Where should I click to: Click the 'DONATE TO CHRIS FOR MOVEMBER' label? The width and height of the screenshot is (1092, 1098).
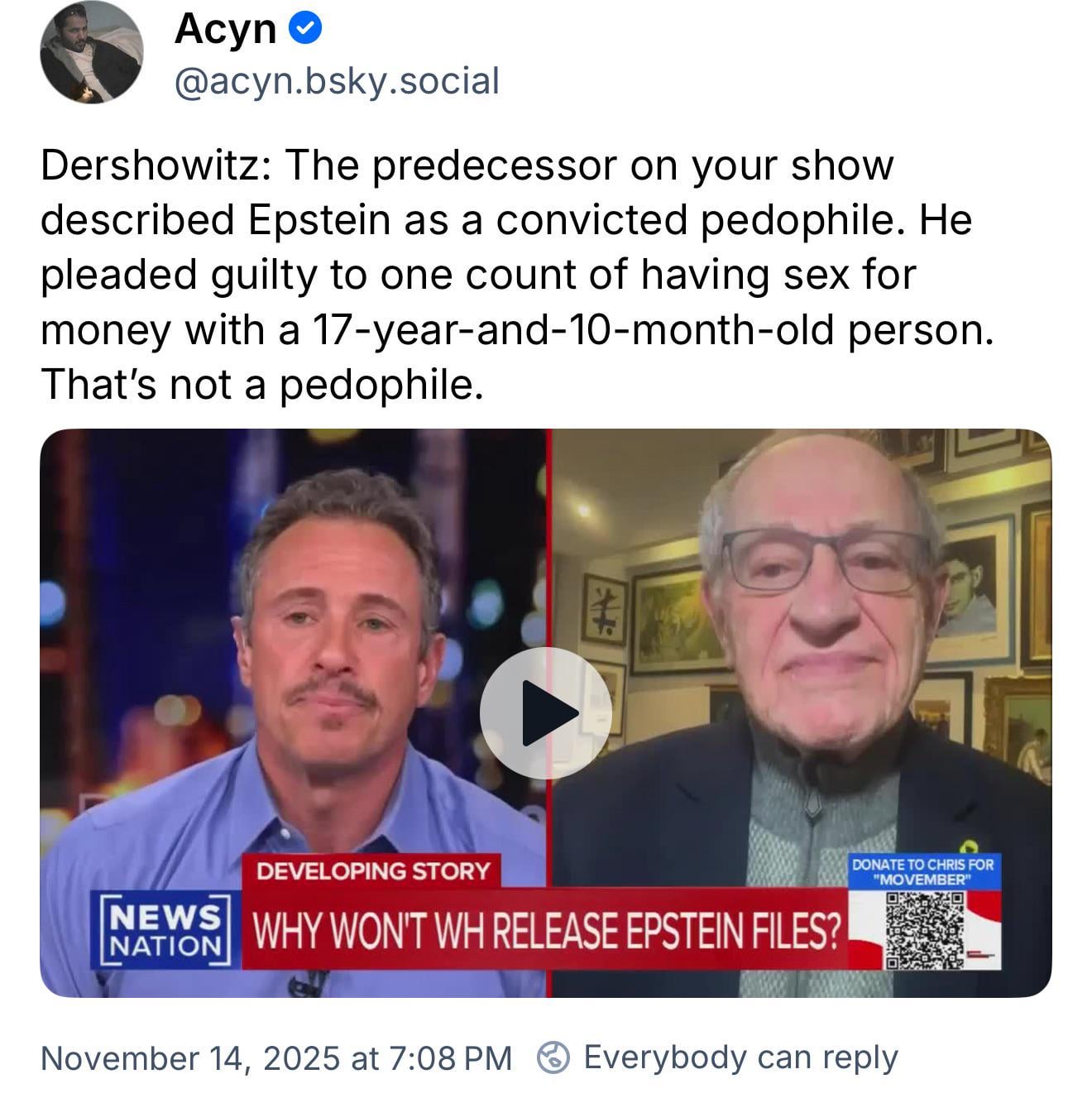(922, 871)
